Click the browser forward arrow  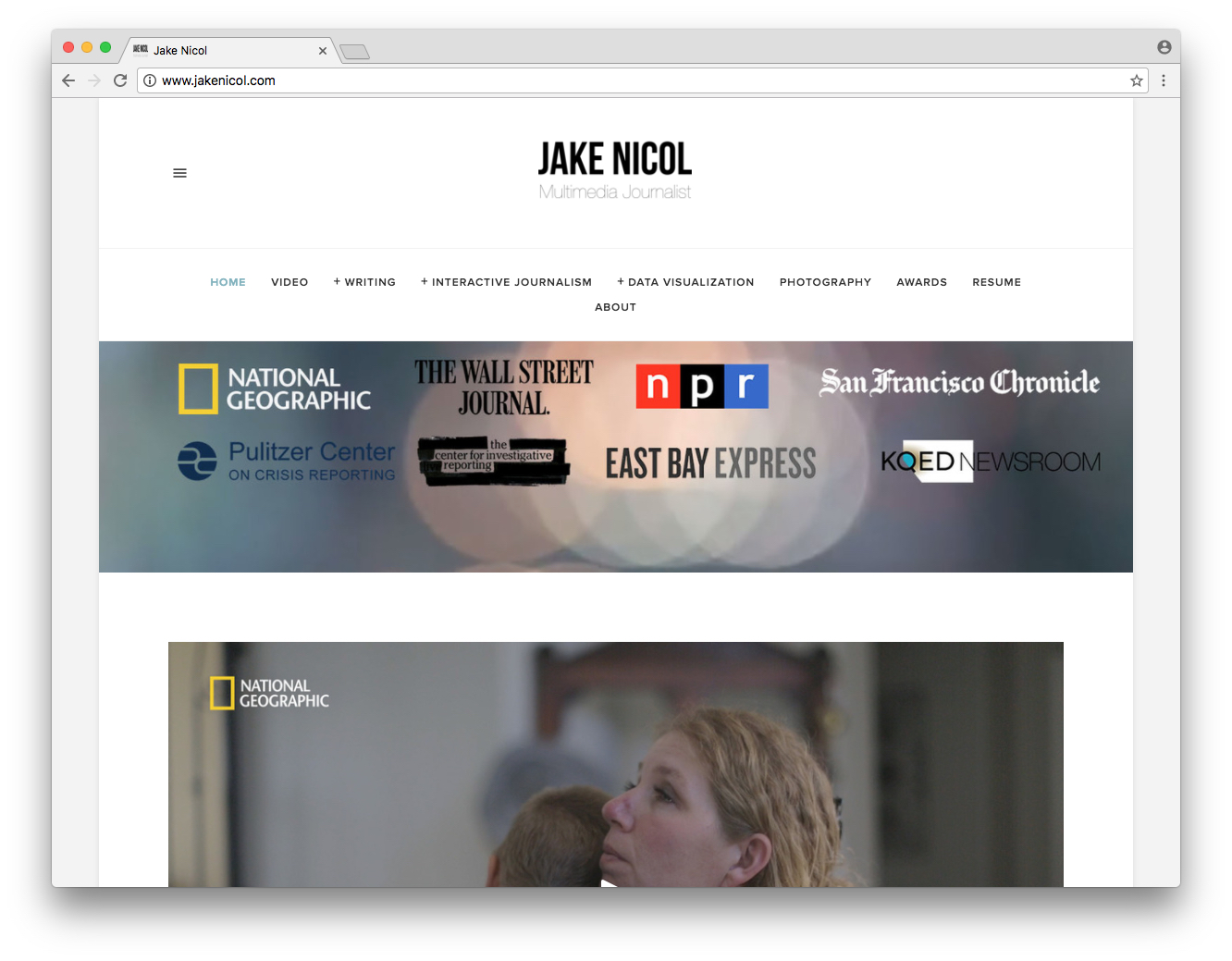pyautogui.click(x=94, y=80)
